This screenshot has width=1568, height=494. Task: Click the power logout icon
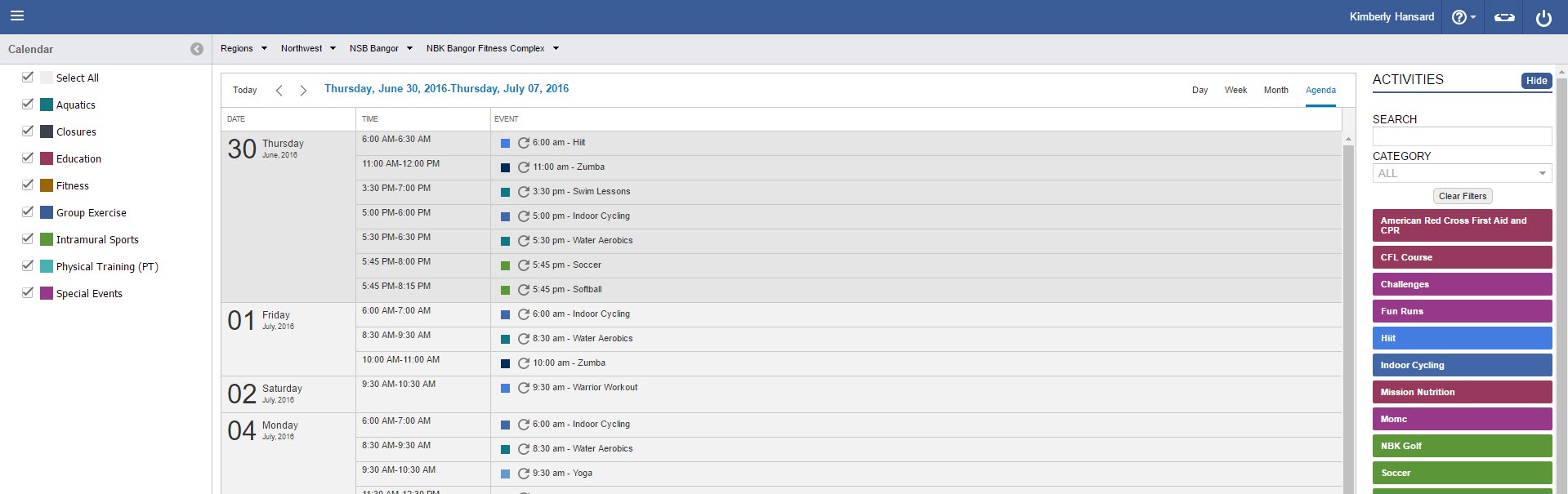[1543, 17]
